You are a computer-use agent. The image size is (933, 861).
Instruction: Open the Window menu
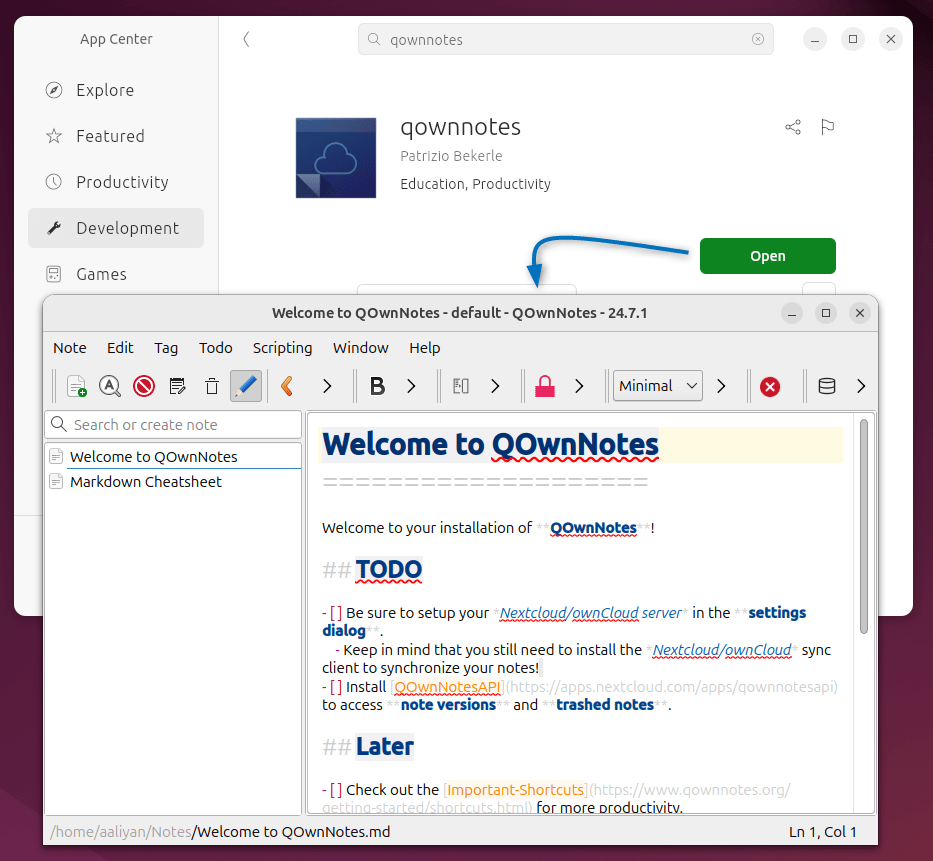pyautogui.click(x=360, y=348)
